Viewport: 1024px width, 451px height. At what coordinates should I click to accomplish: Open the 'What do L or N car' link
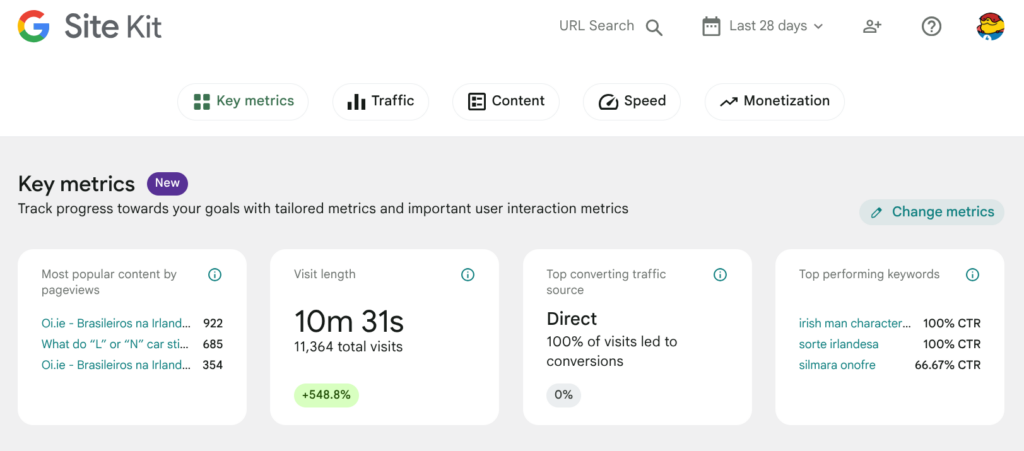pos(116,344)
